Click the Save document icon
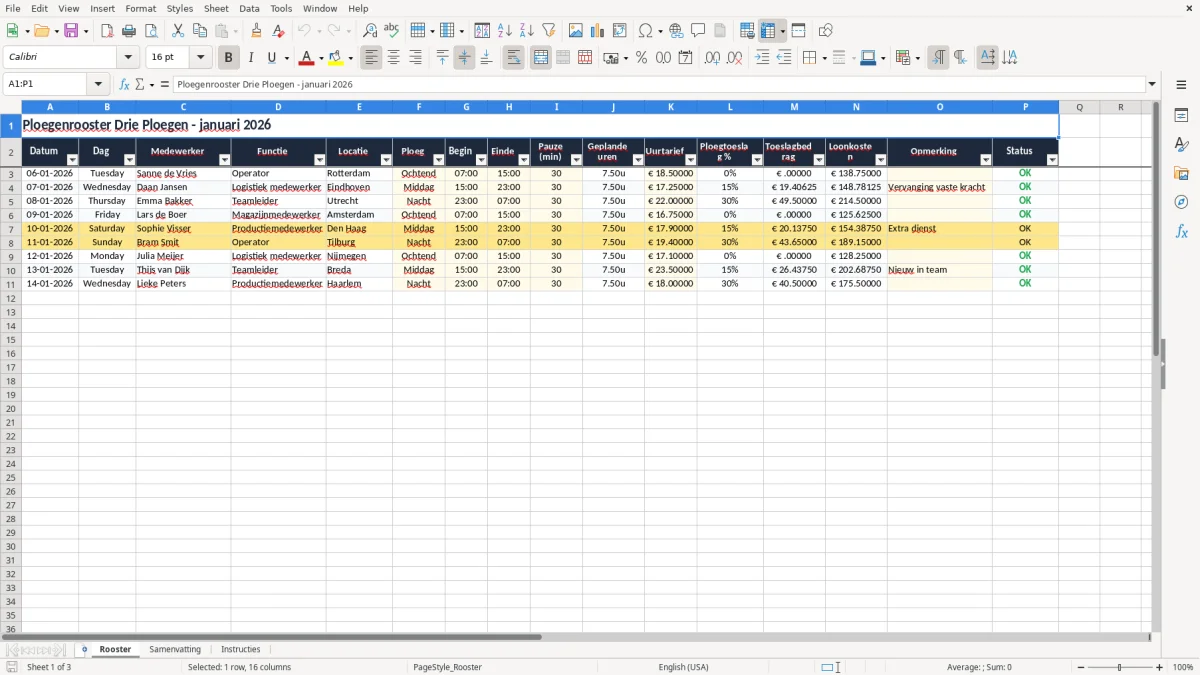The image size is (1200, 675). (71, 31)
